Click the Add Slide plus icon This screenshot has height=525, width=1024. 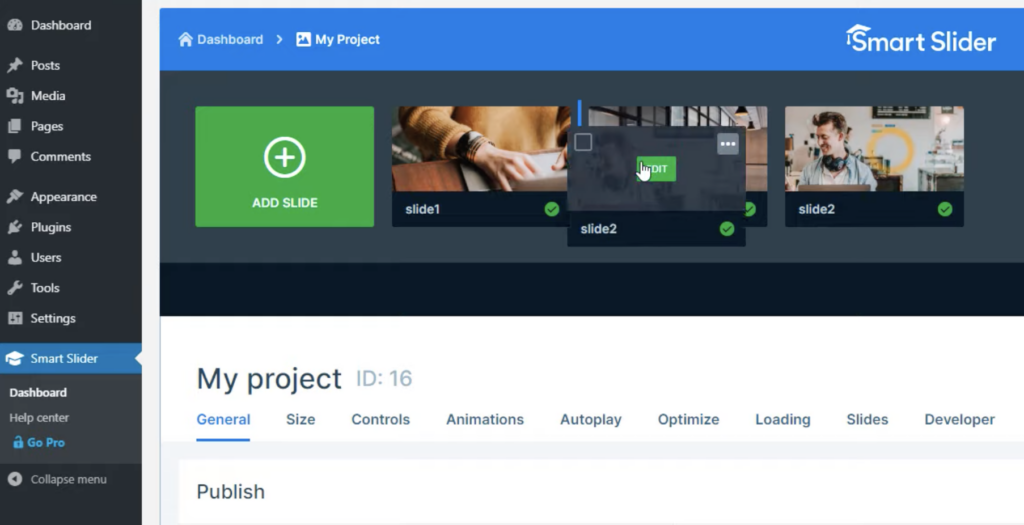point(284,158)
